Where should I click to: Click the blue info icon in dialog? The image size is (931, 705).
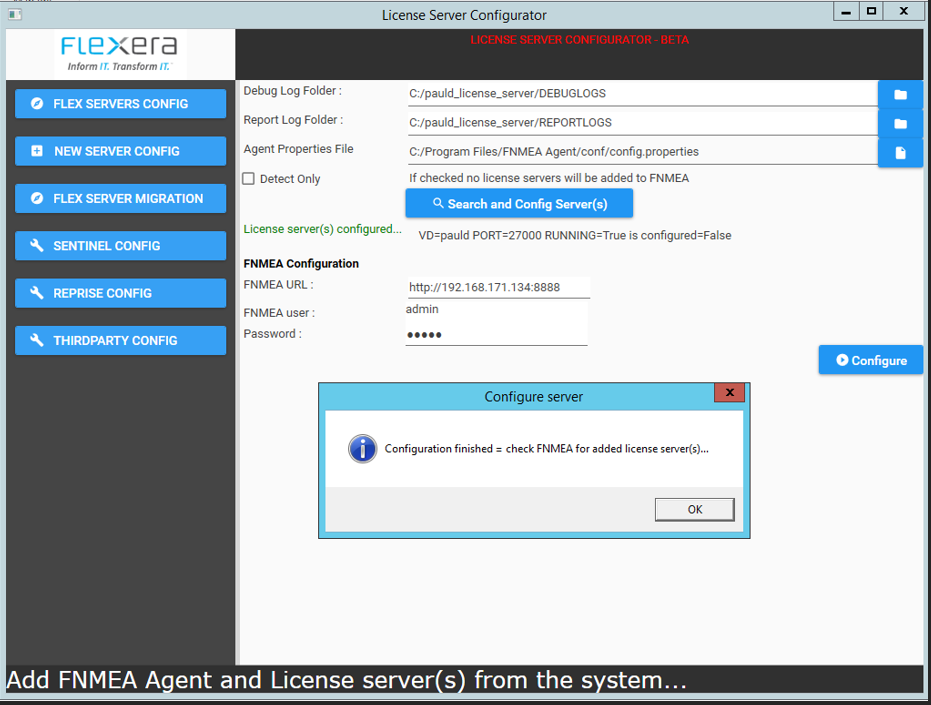[x=362, y=449]
